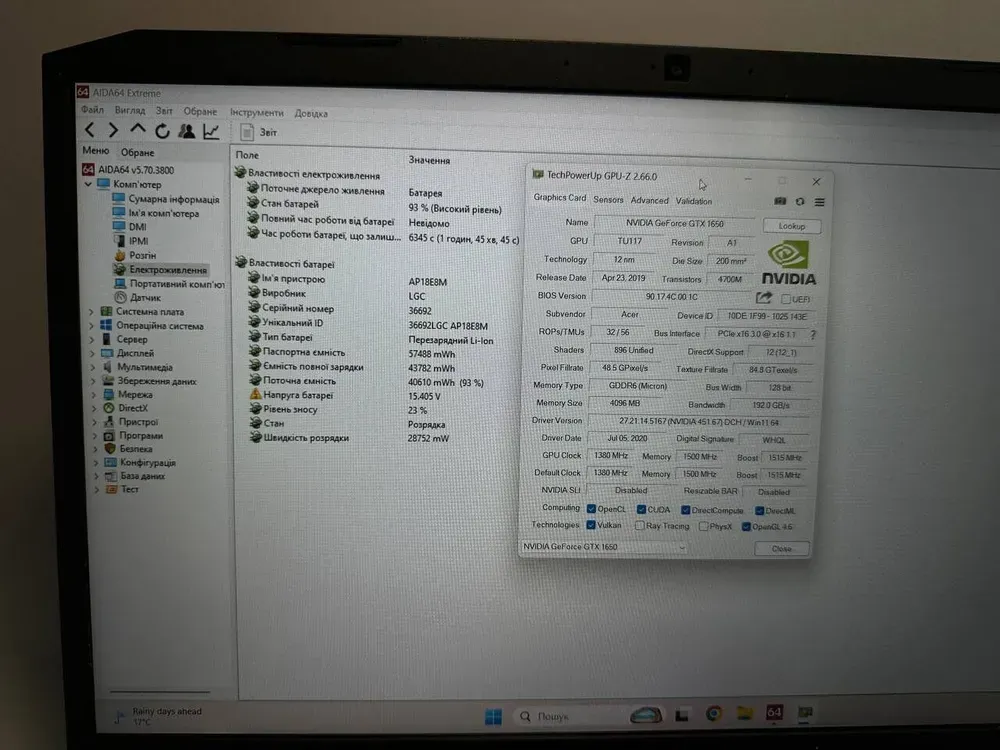Open GPU-Z hamburger menu icon

pos(819,202)
